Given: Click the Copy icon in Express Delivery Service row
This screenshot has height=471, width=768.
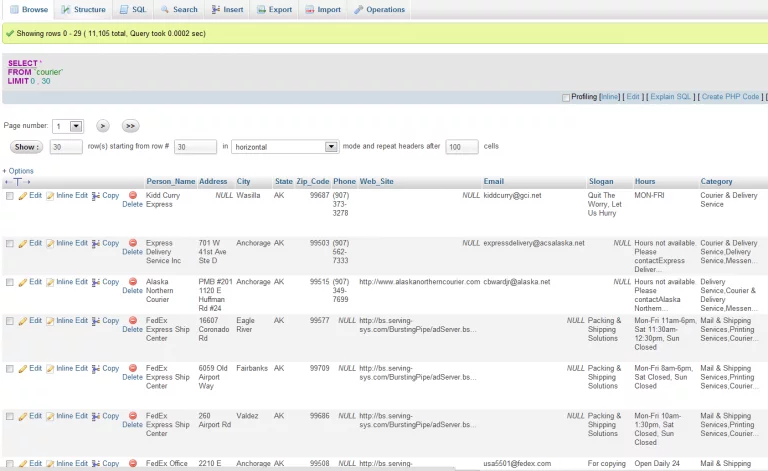Looking at the screenshot, I should click(x=96, y=243).
